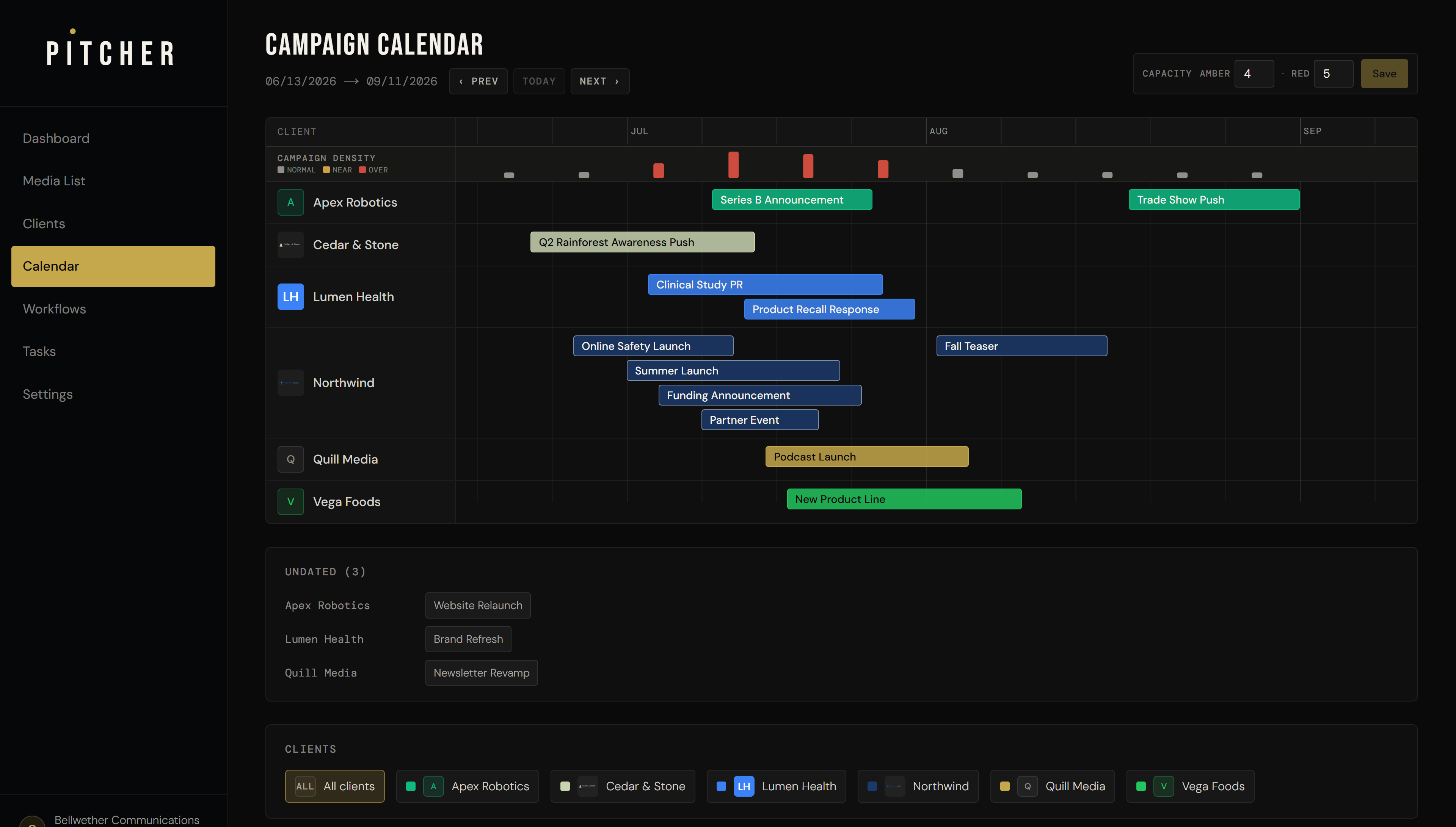The height and width of the screenshot is (827, 1456).
Task: Open New Product Line campaign bar
Action: point(904,499)
